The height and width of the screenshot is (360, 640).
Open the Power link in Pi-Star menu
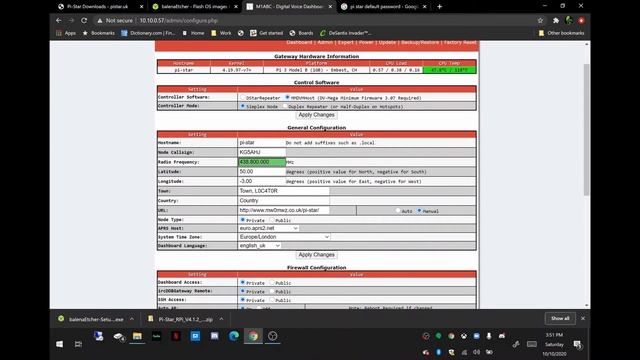coord(366,42)
